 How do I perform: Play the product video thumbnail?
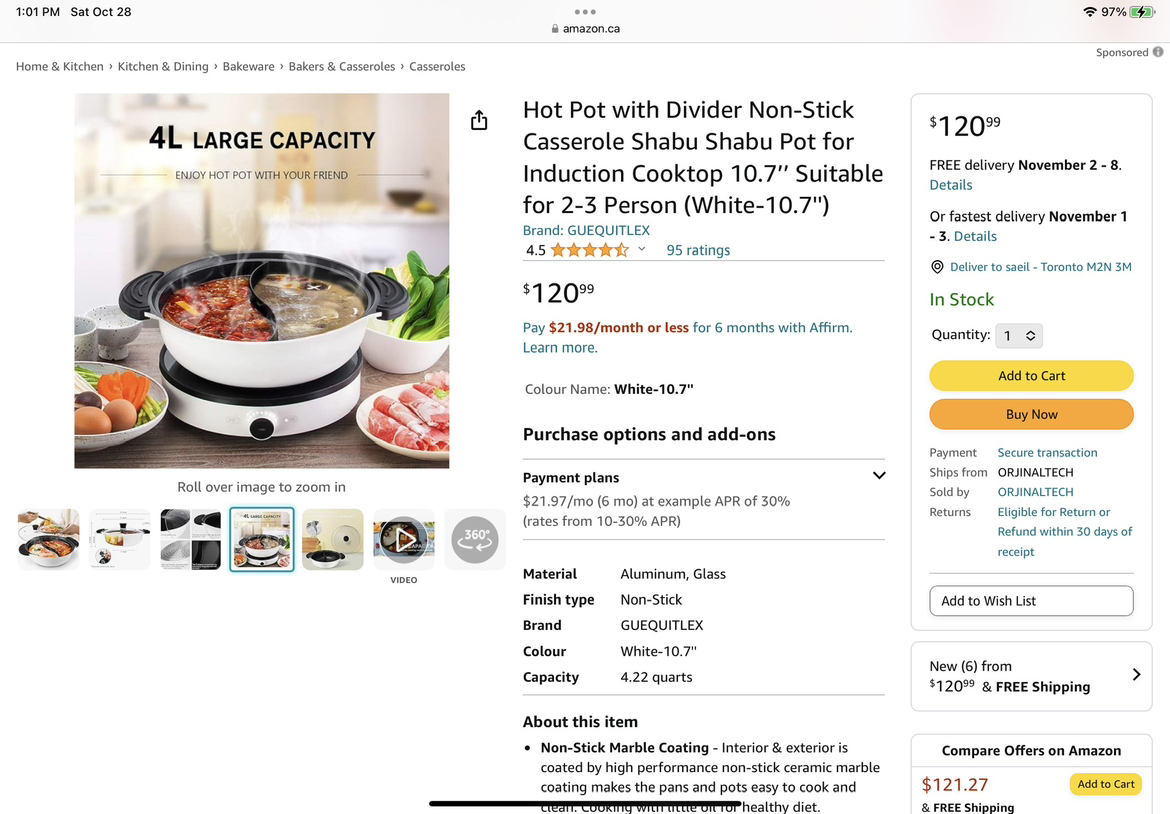coord(404,539)
